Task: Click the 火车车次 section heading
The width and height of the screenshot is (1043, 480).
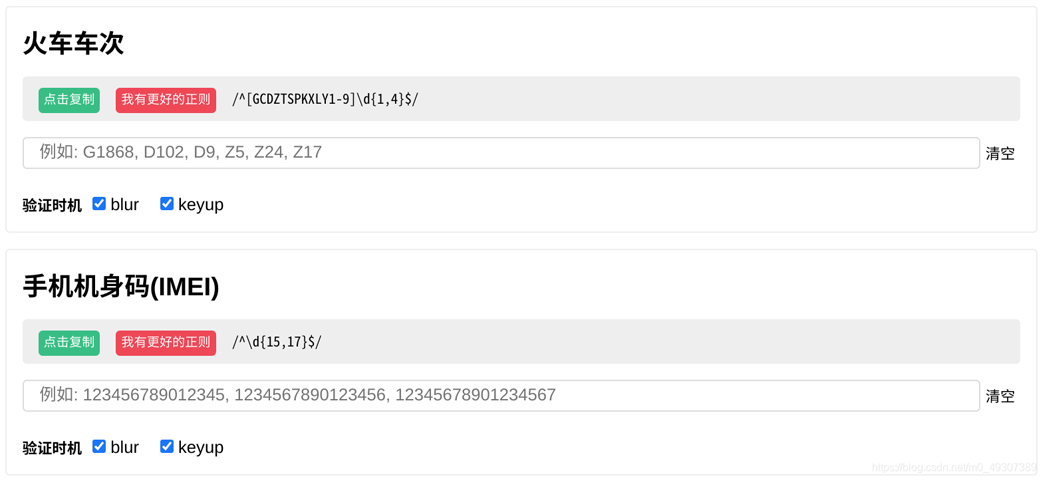Action: coord(73,44)
